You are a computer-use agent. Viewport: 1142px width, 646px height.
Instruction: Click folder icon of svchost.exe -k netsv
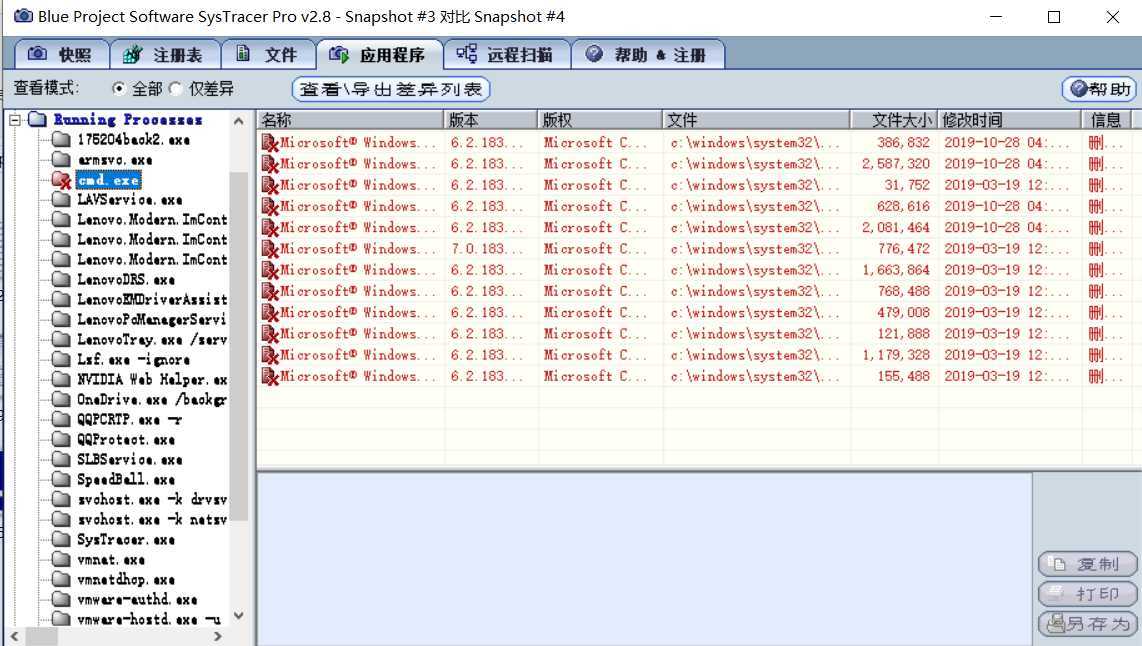[62, 519]
